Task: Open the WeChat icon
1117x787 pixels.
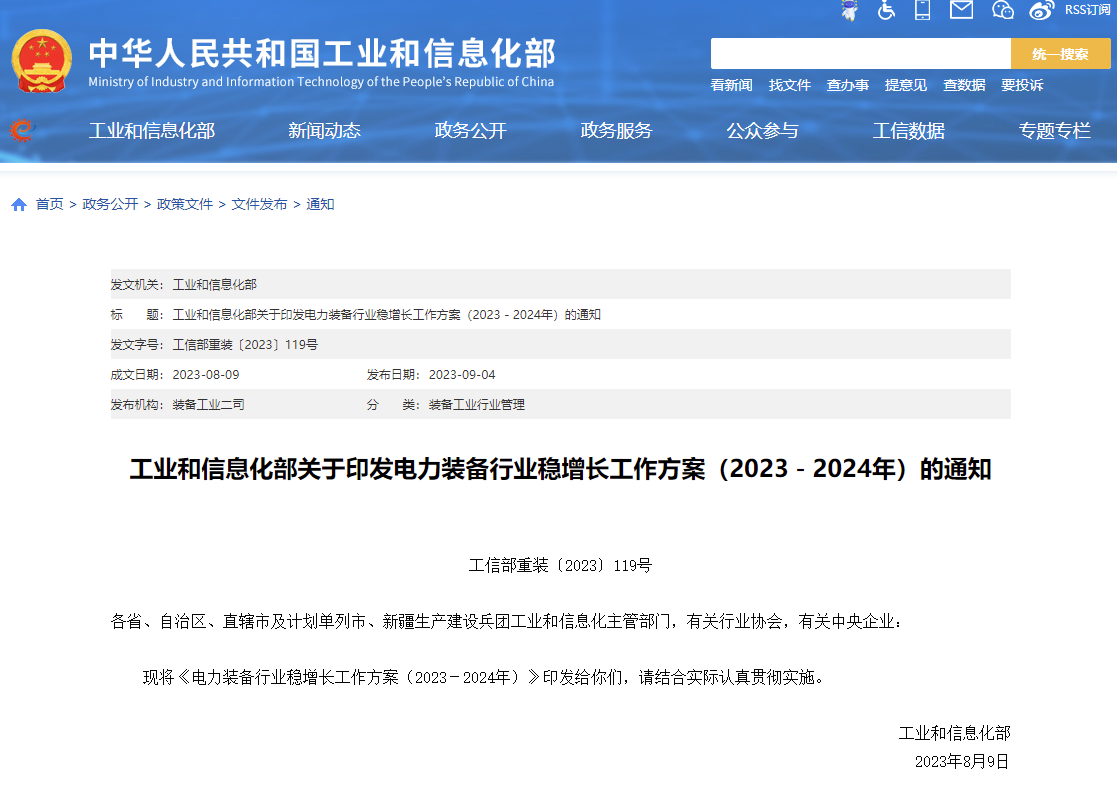Action: (1002, 10)
